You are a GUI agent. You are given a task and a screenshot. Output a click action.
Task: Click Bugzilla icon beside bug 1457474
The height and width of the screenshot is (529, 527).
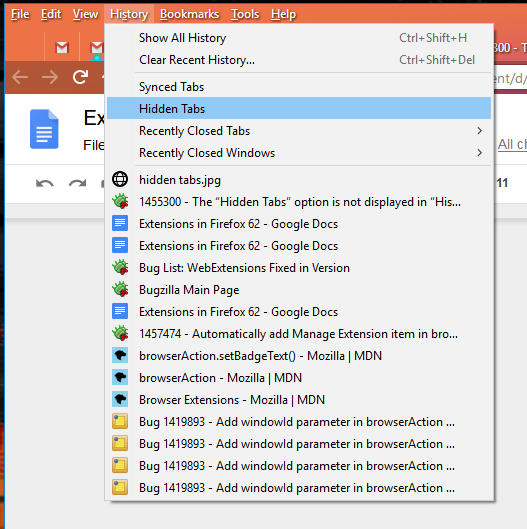120,333
